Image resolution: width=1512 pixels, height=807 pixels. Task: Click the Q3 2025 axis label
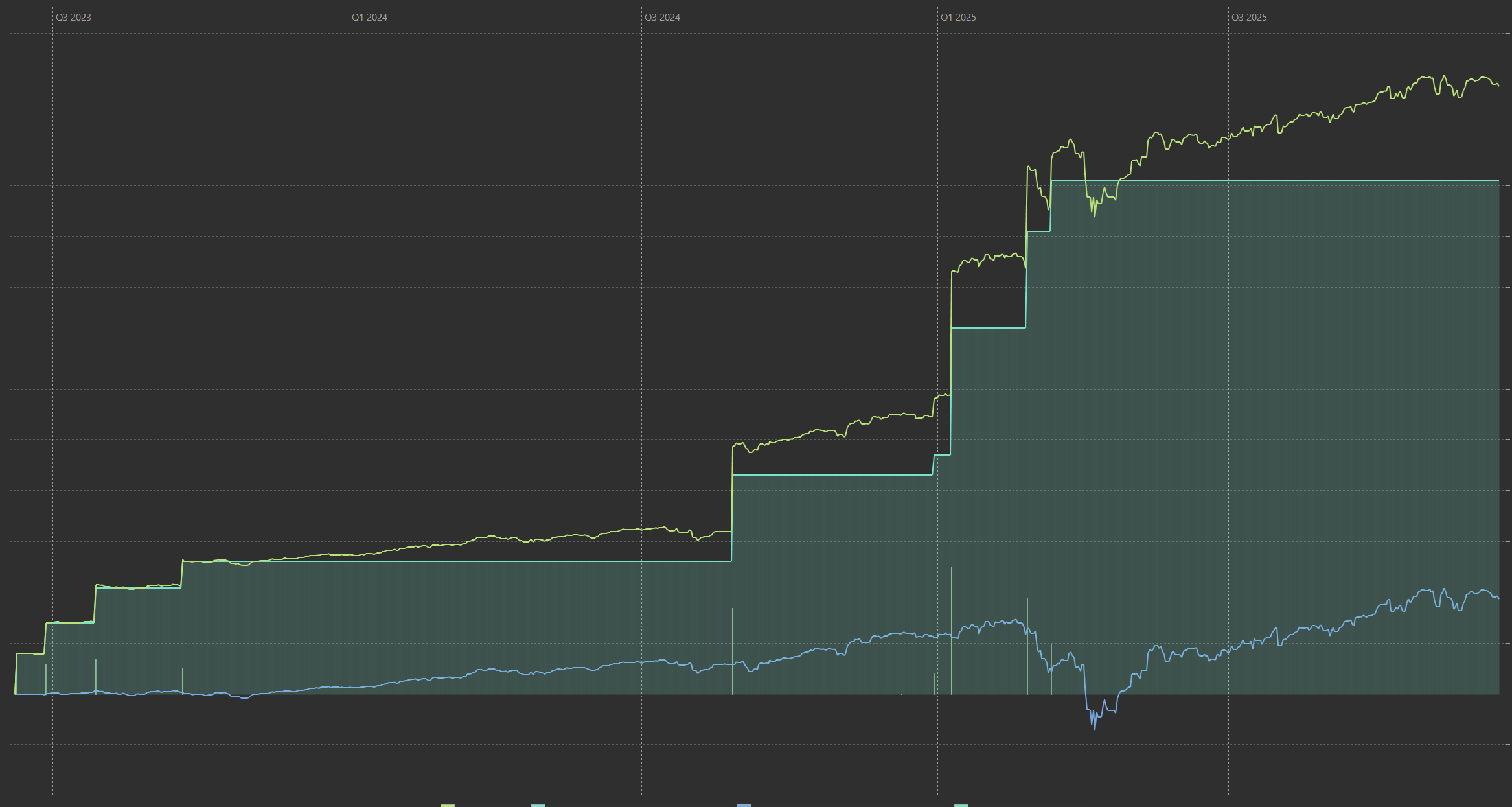(1249, 18)
